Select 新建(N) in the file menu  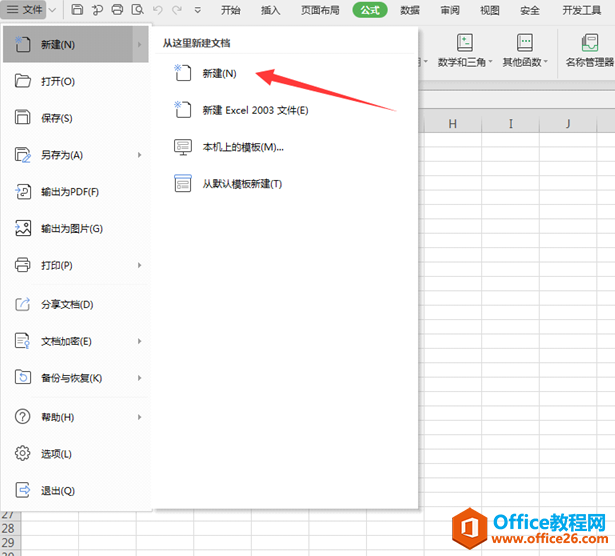coord(76,44)
